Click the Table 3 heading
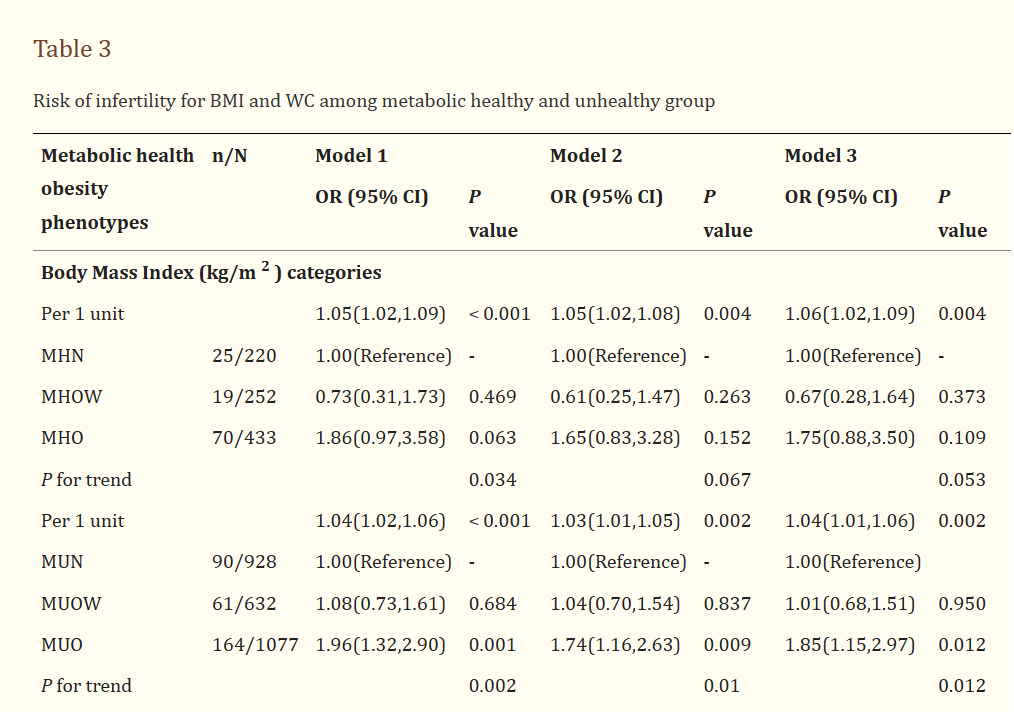The image size is (1014, 712). (x=72, y=49)
